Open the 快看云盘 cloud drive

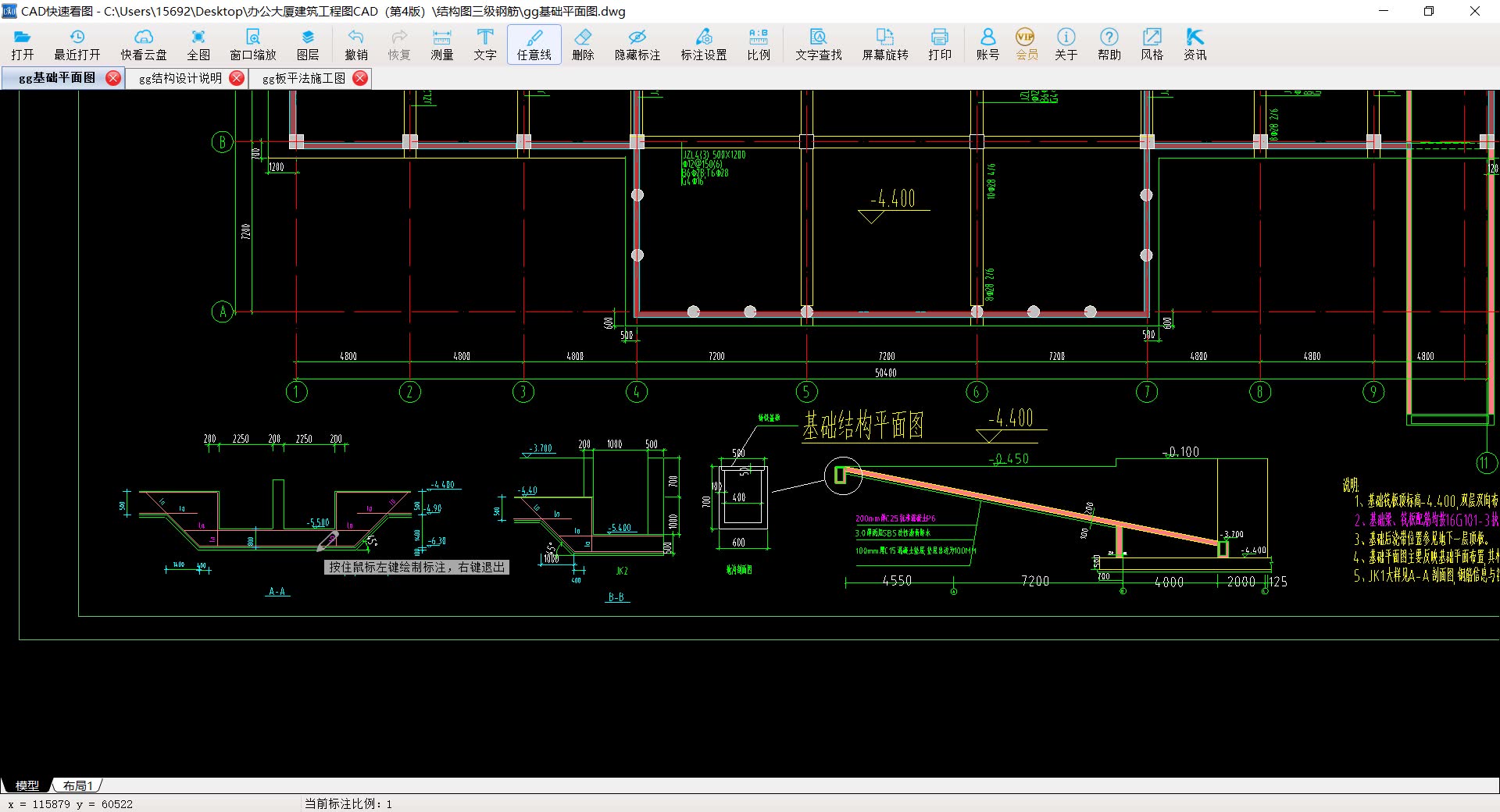(x=144, y=45)
